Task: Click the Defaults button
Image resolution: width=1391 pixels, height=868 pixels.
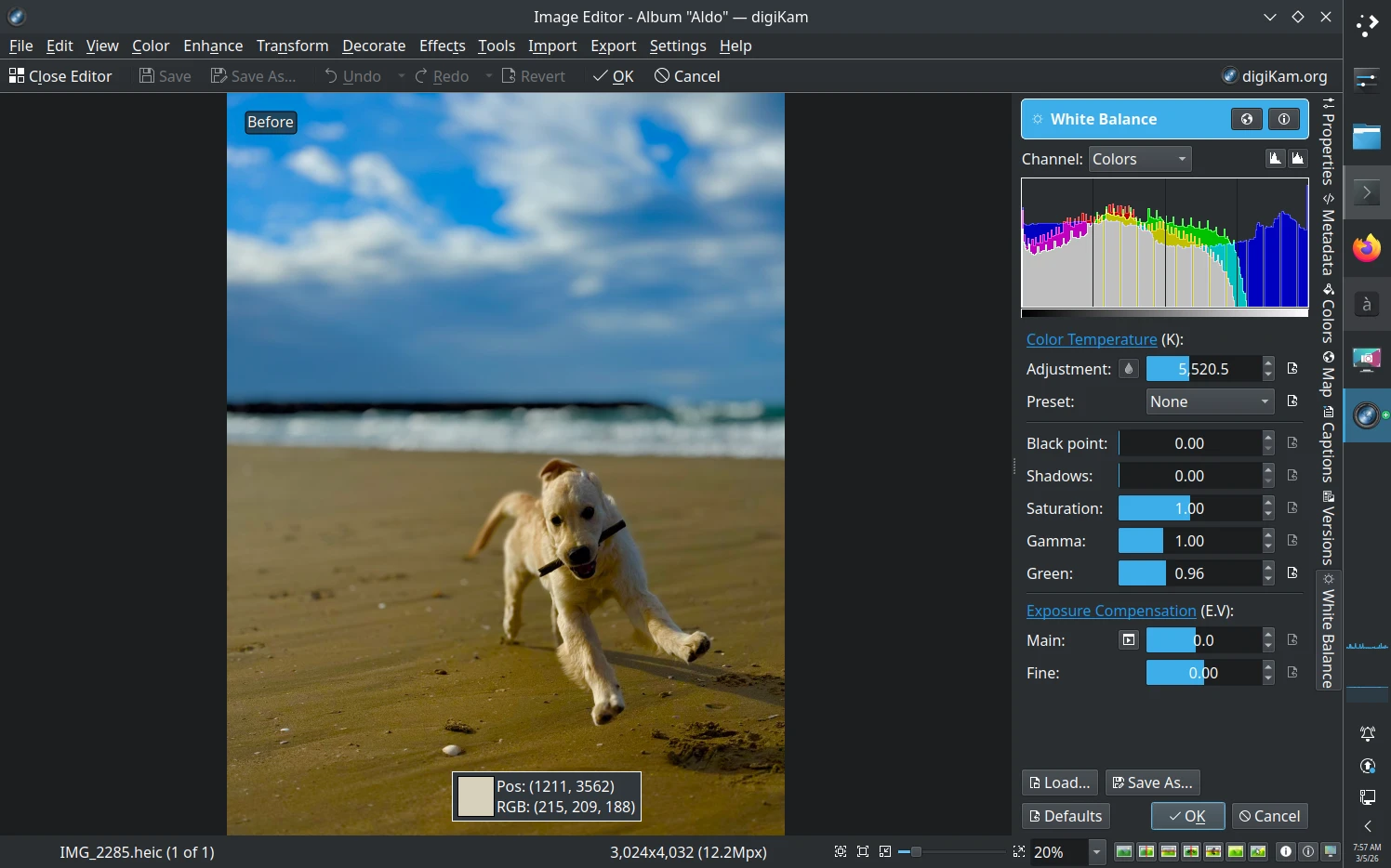Action: pos(1066,816)
